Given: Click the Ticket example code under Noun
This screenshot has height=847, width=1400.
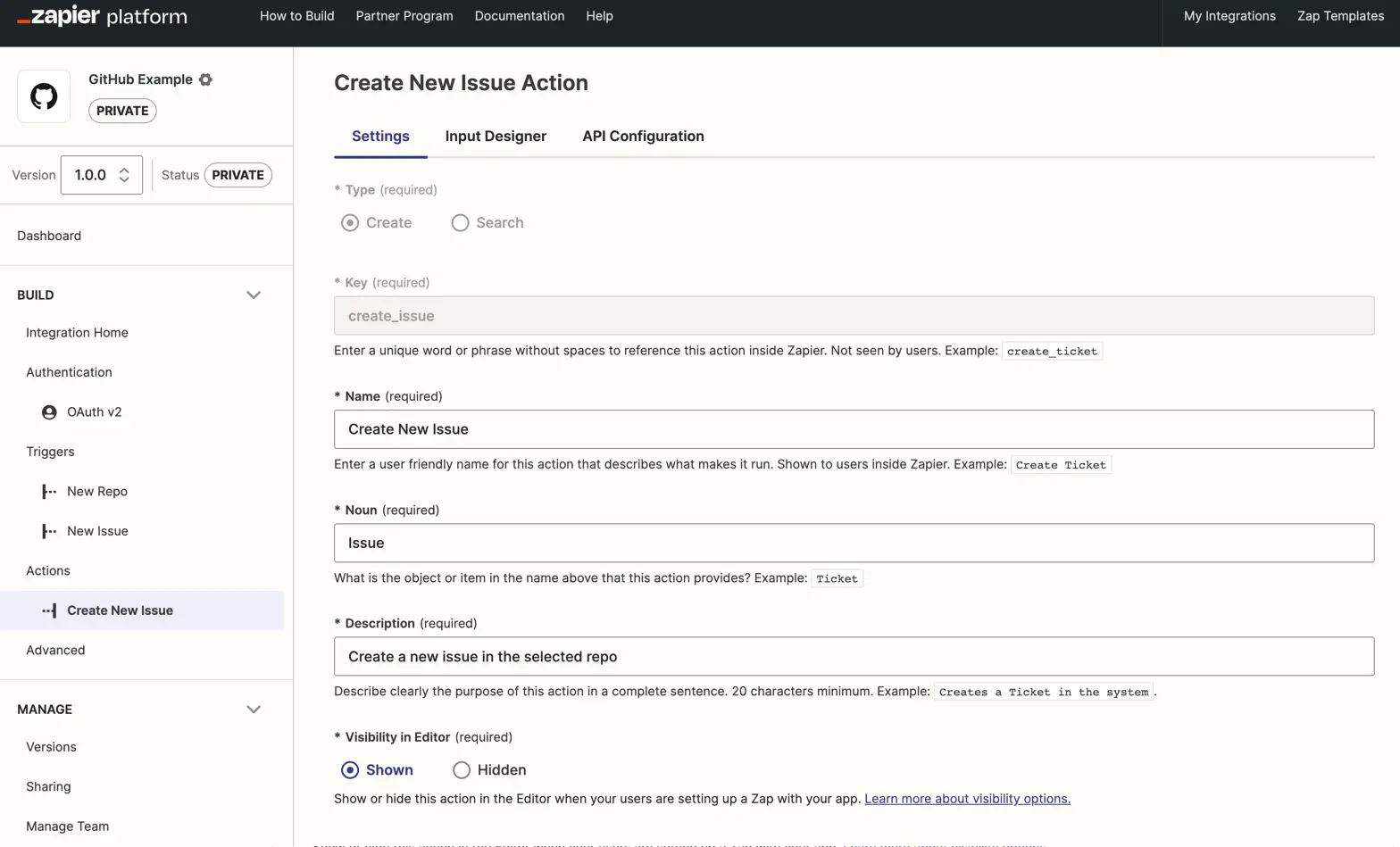Looking at the screenshot, I should click(x=837, y=578).
